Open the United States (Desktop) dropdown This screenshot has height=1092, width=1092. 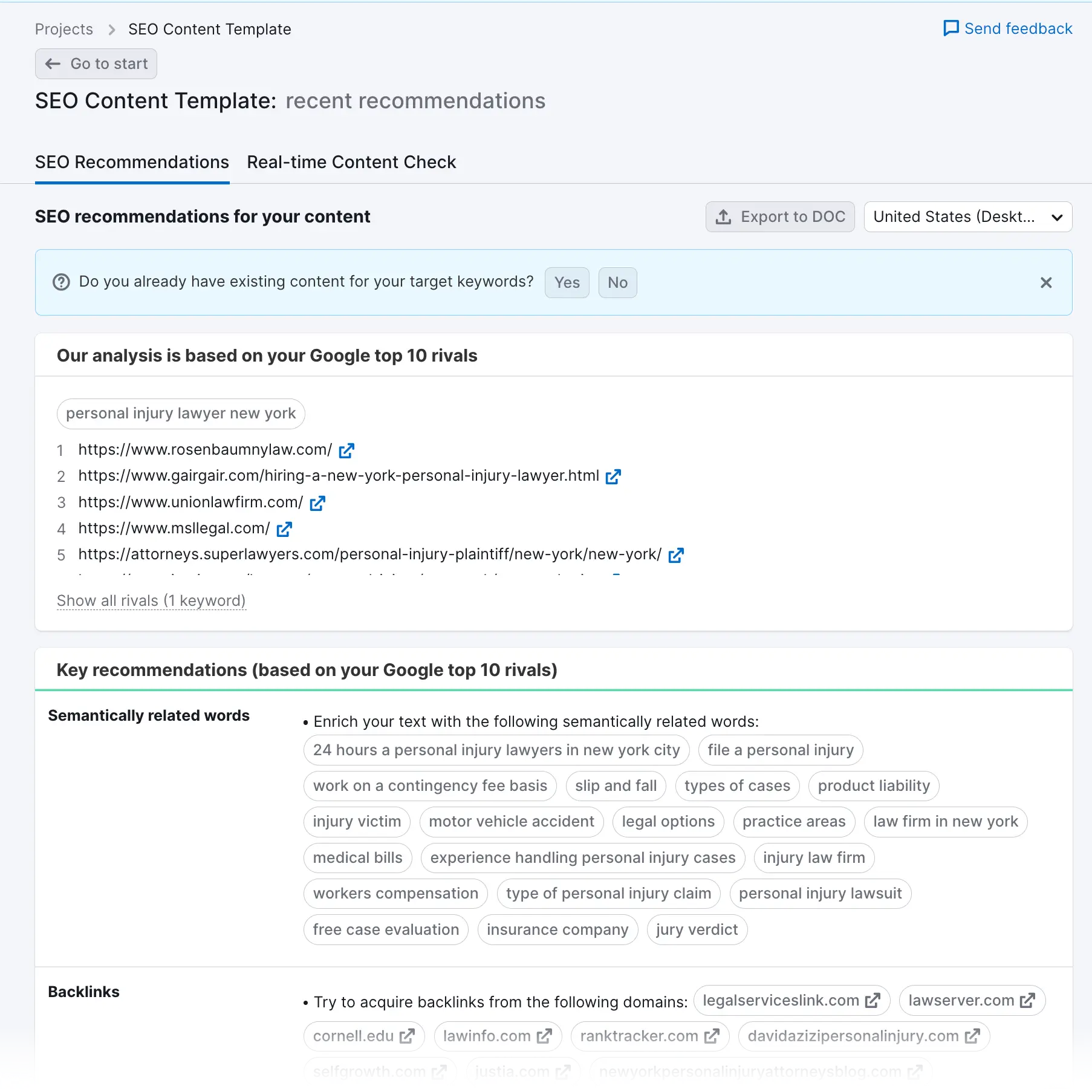pyautogui.click(x=967, y=216)
